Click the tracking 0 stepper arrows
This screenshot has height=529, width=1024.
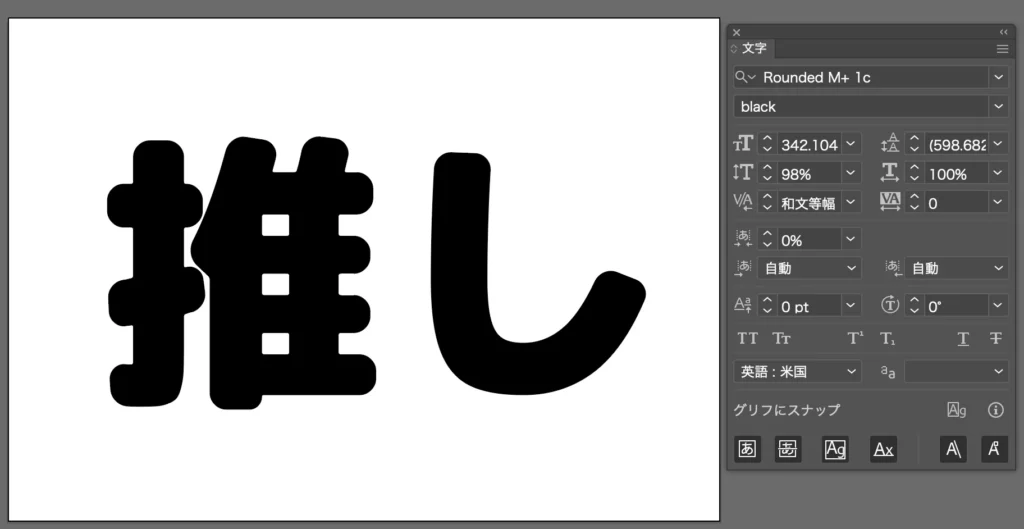click(x=914, y=202)
